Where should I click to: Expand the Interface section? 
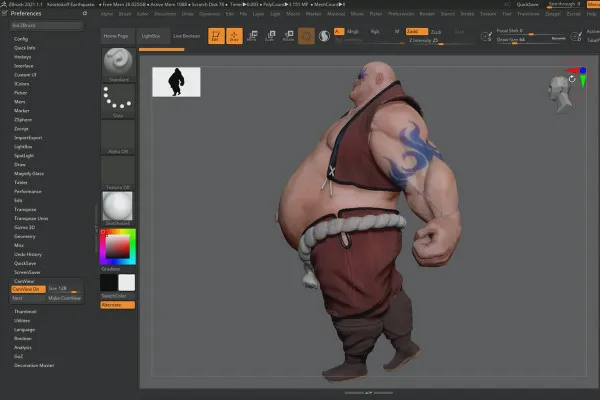24,66
